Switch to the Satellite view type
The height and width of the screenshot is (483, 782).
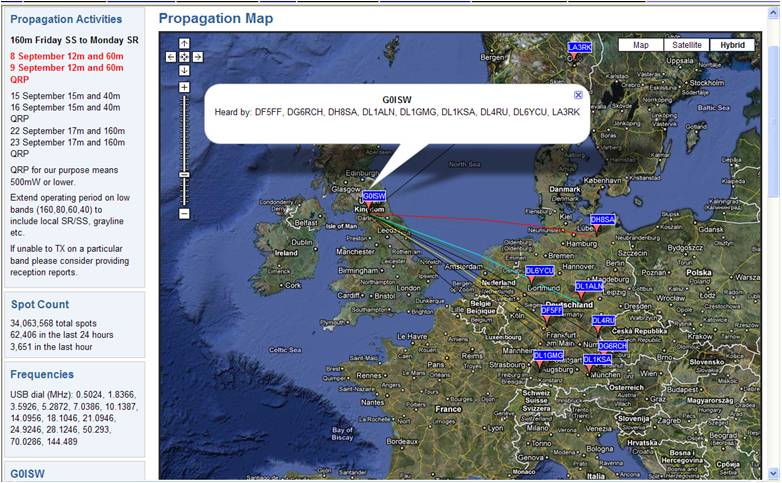tap(687, 45)
